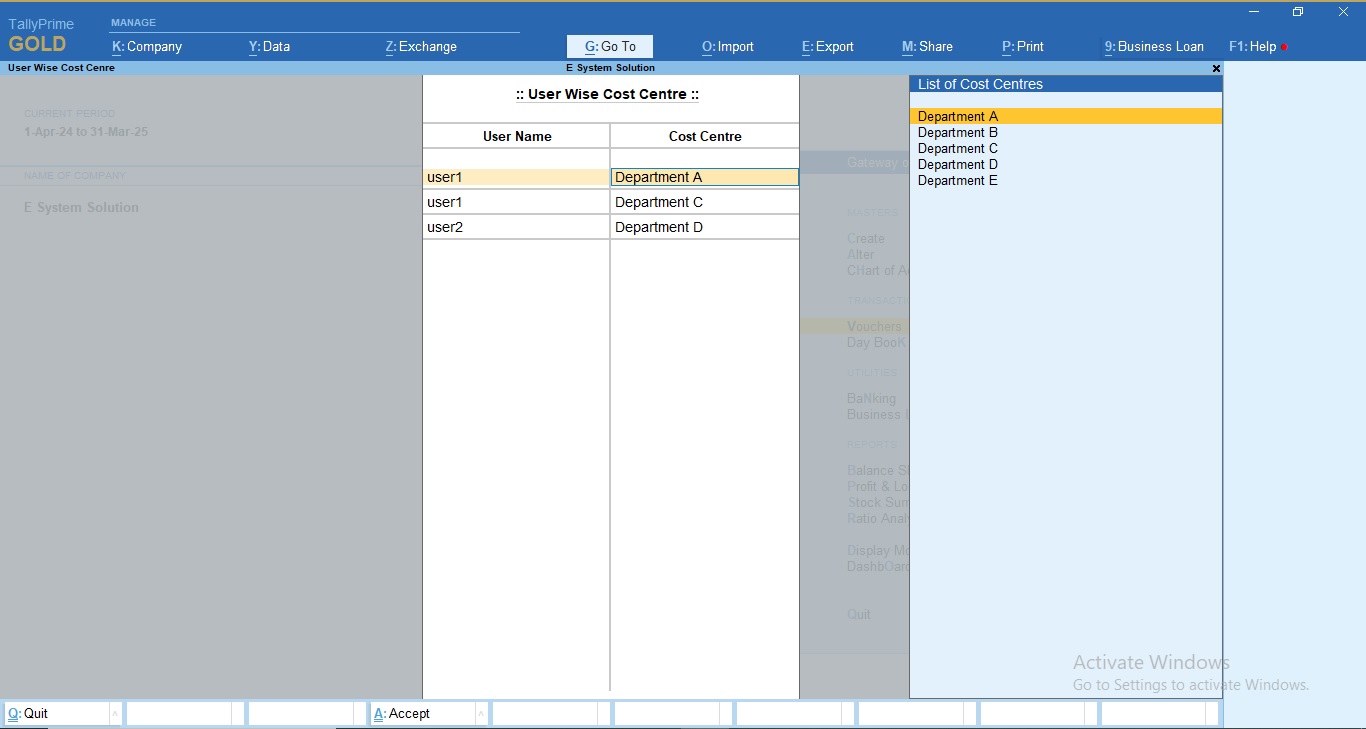
Task: Activate the Go To command
Action: point(610,46)
